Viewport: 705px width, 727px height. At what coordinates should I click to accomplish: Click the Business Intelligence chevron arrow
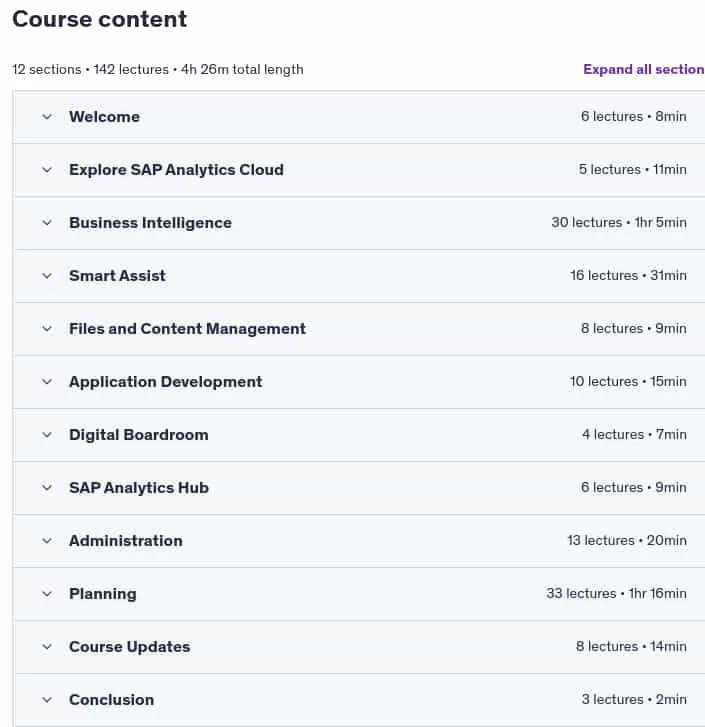pos(47,223)
